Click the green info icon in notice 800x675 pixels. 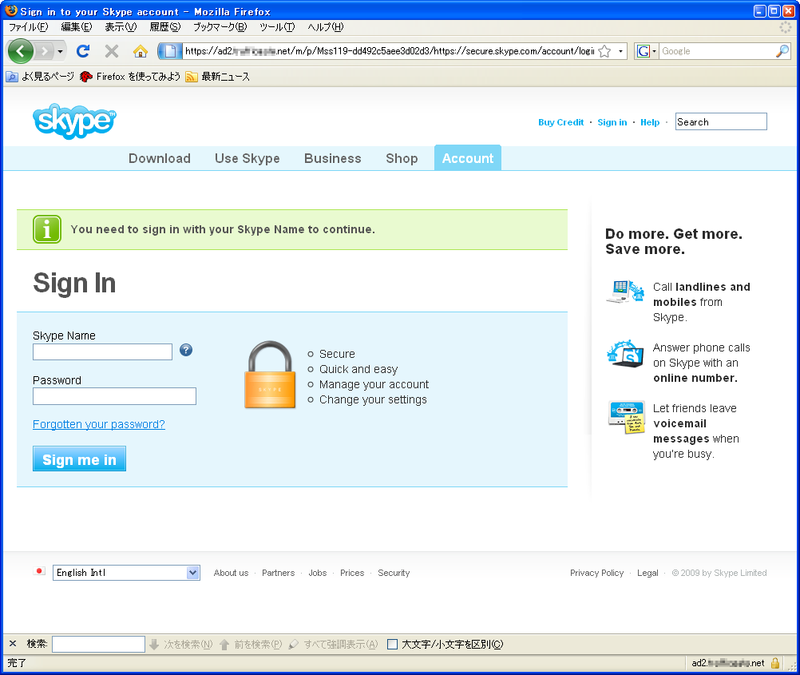(47, 229)
